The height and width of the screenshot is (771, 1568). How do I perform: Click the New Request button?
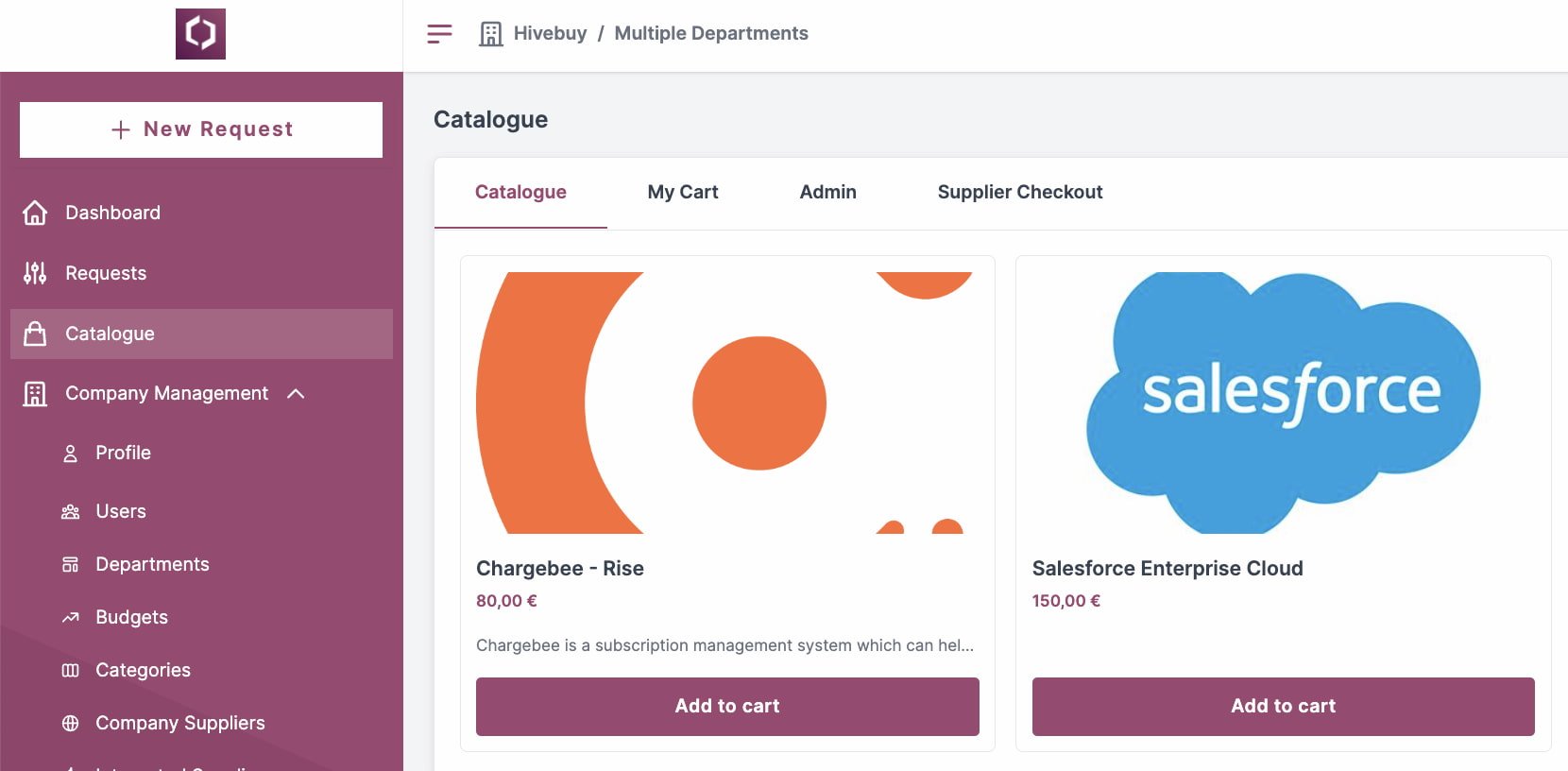click(x=201, y=129)
